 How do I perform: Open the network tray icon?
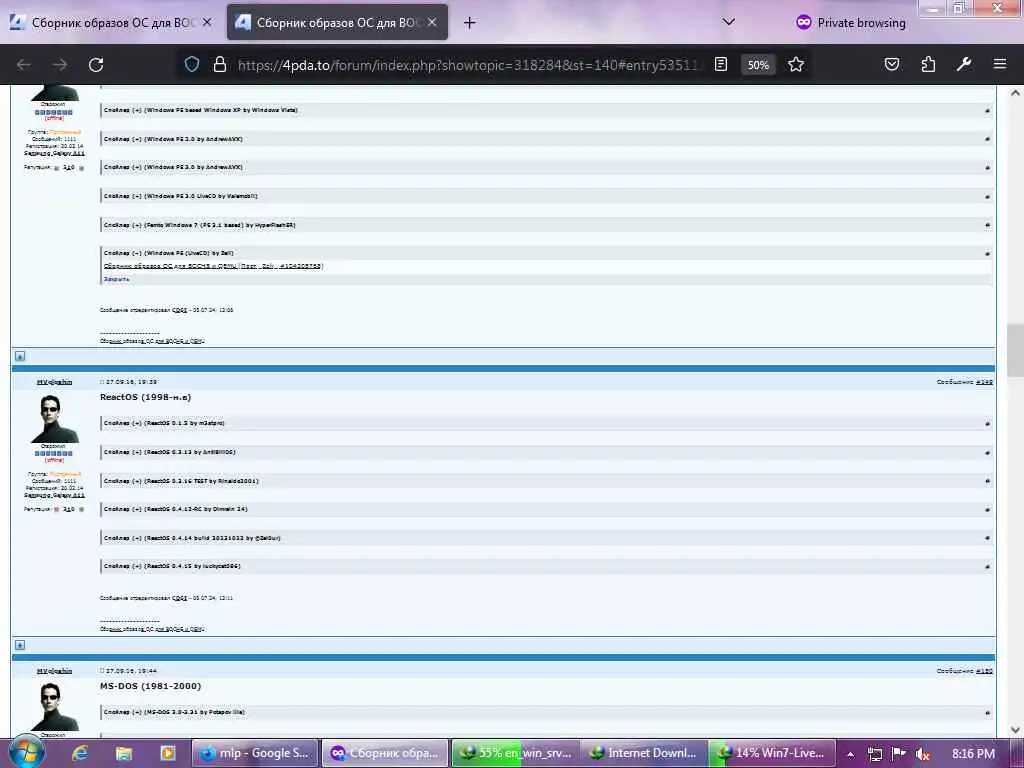coord(875,754)
